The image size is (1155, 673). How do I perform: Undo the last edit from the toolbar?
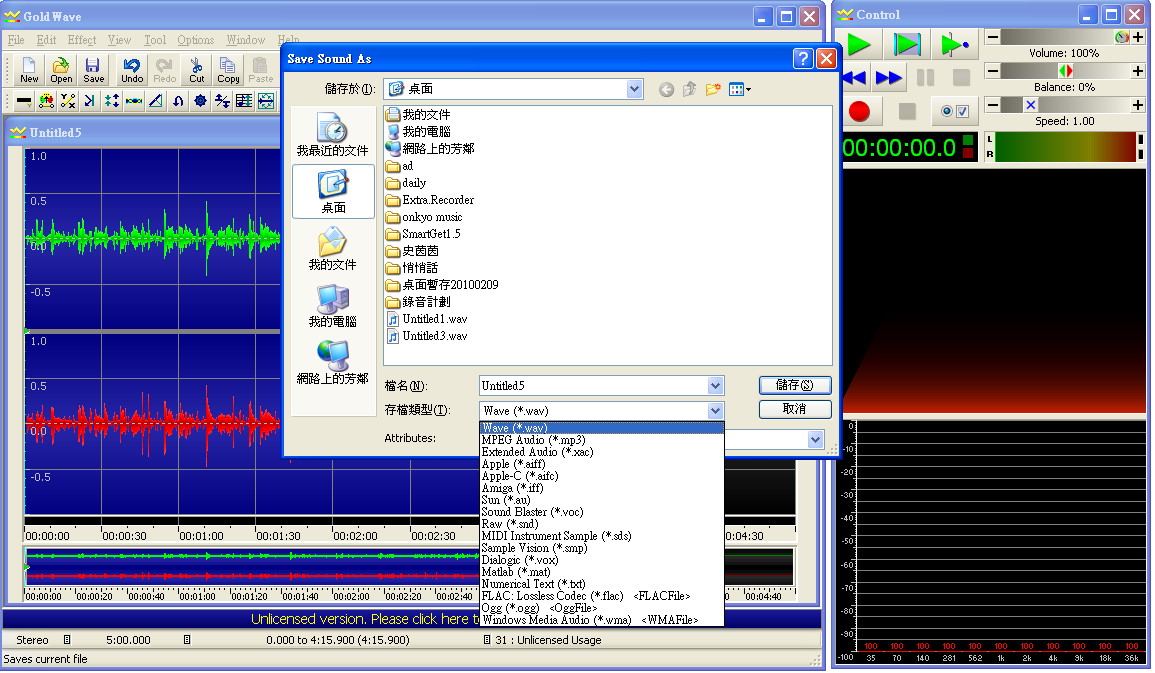[x=132, y=71]
